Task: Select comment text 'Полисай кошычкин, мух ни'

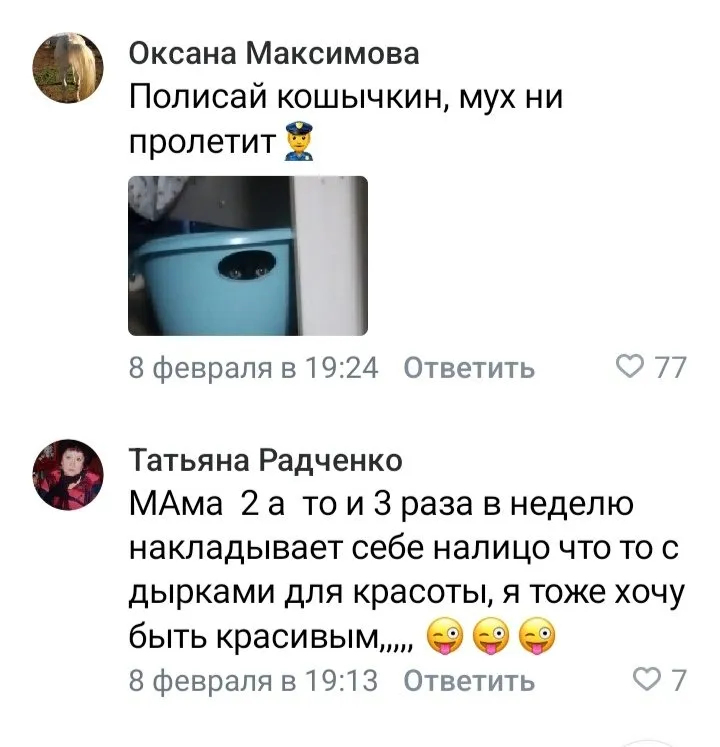Action: tap(346, 98)
